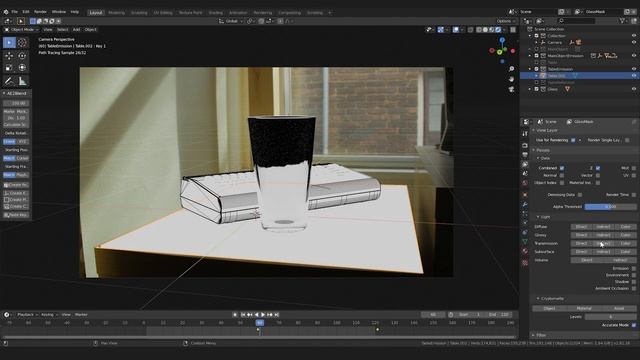Click the outliner filter funnel icon
This screenshot has height=360, width=640.
622,21
